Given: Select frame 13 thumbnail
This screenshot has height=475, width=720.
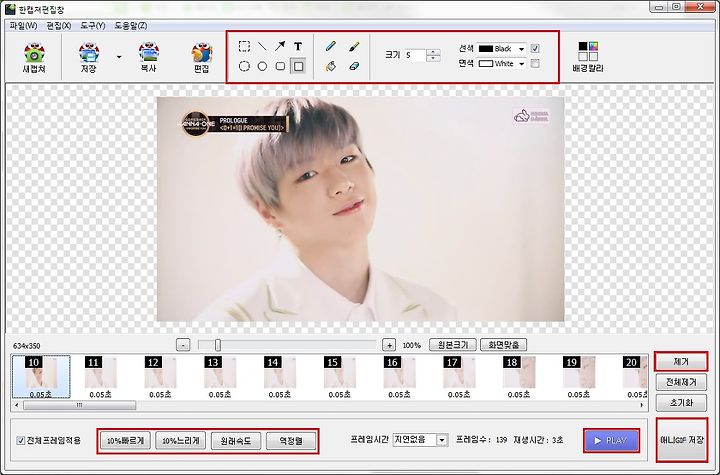Looking at the screenshot, I should coord(220,376).
